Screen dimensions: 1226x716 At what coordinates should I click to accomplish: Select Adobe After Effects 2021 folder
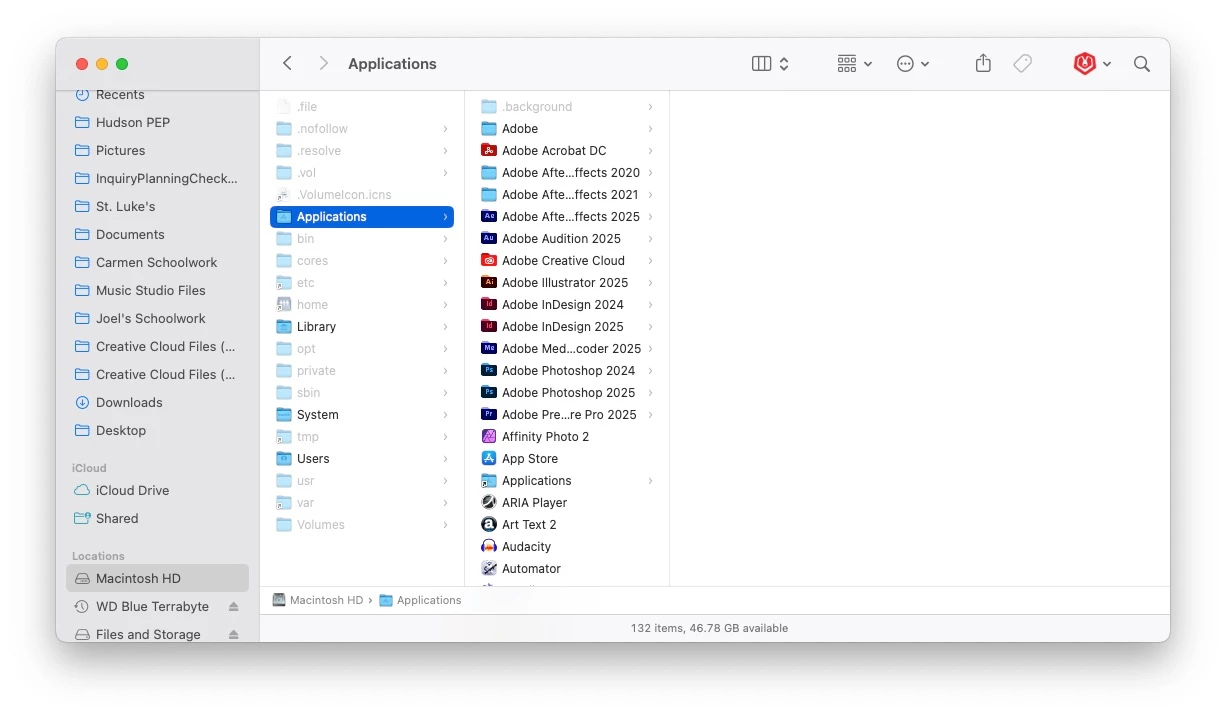pos(567,194)
